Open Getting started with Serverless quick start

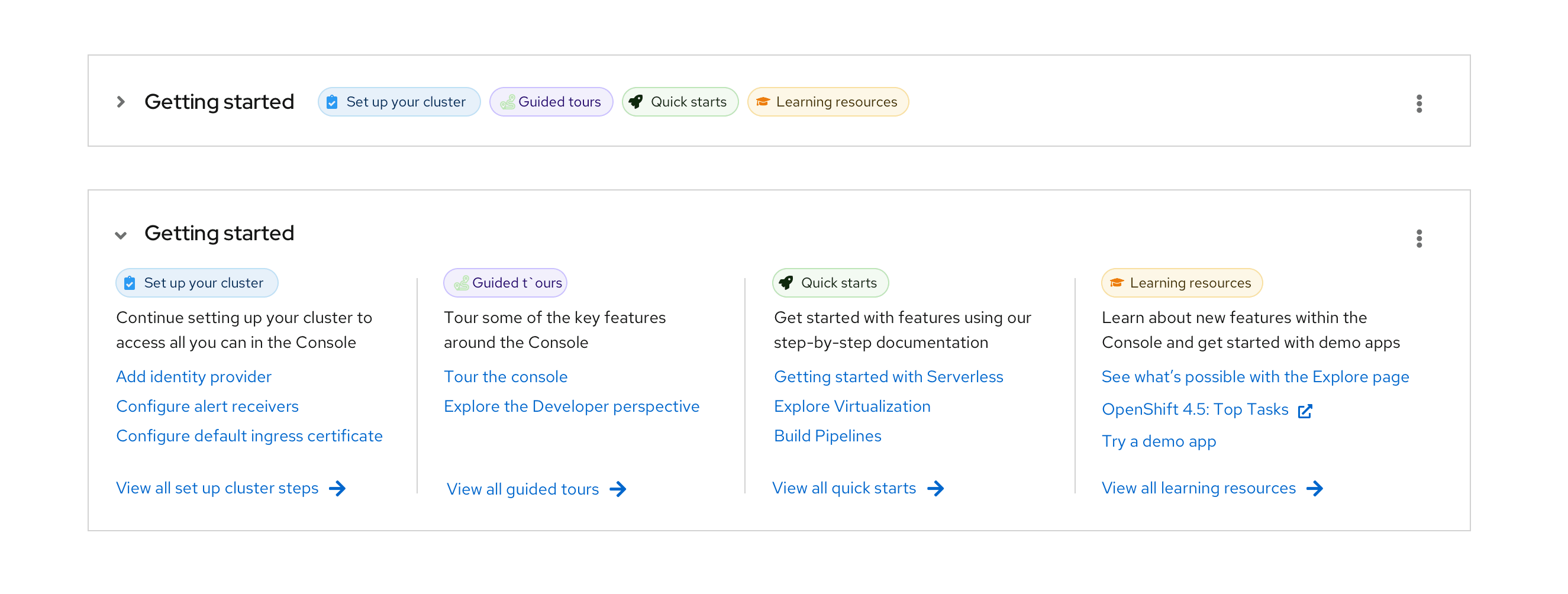(888, 377)
